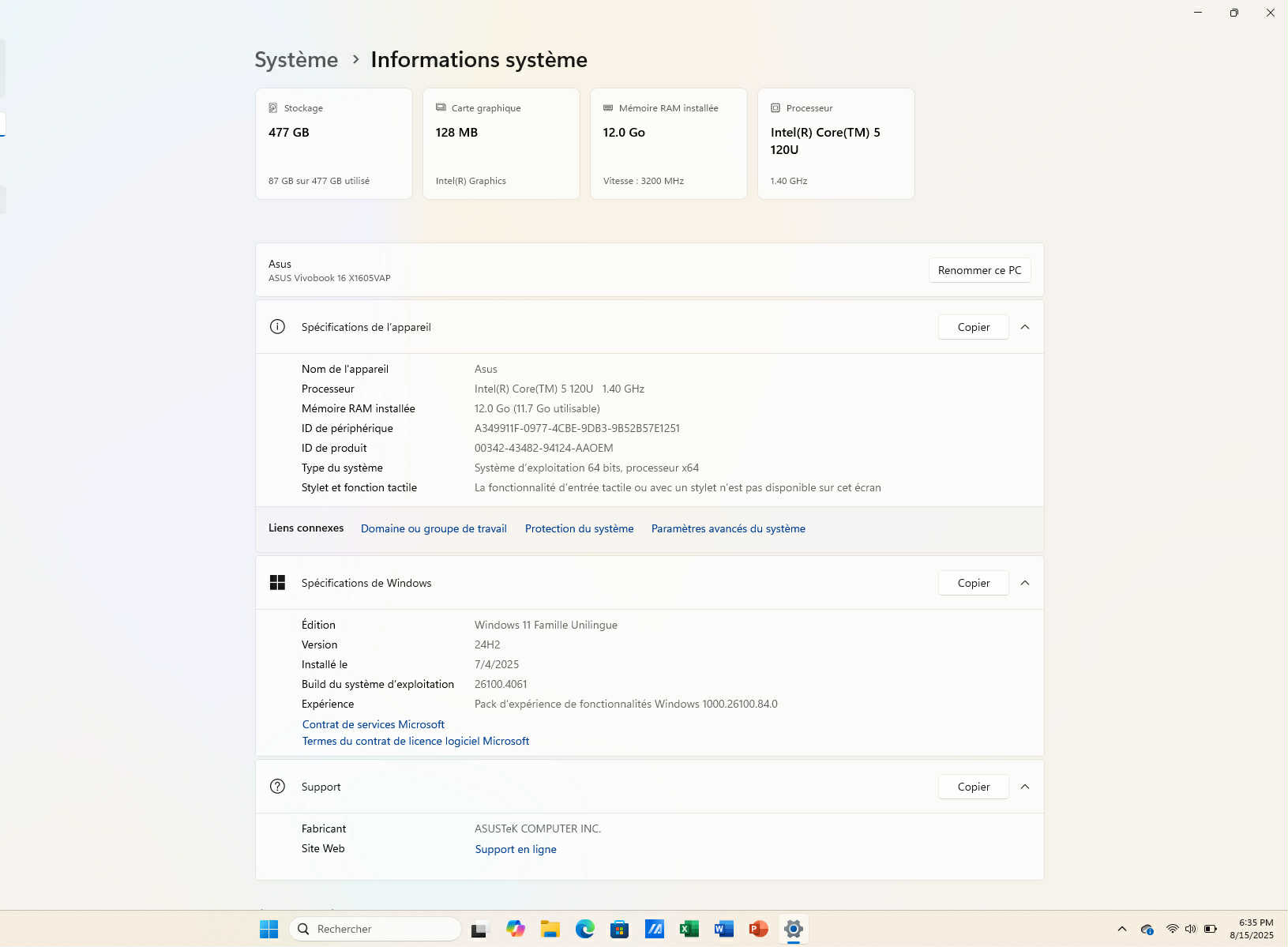Click the speaker volume tray icon
Screen dimensions: 1288x947
click(x=1191, y=929)
